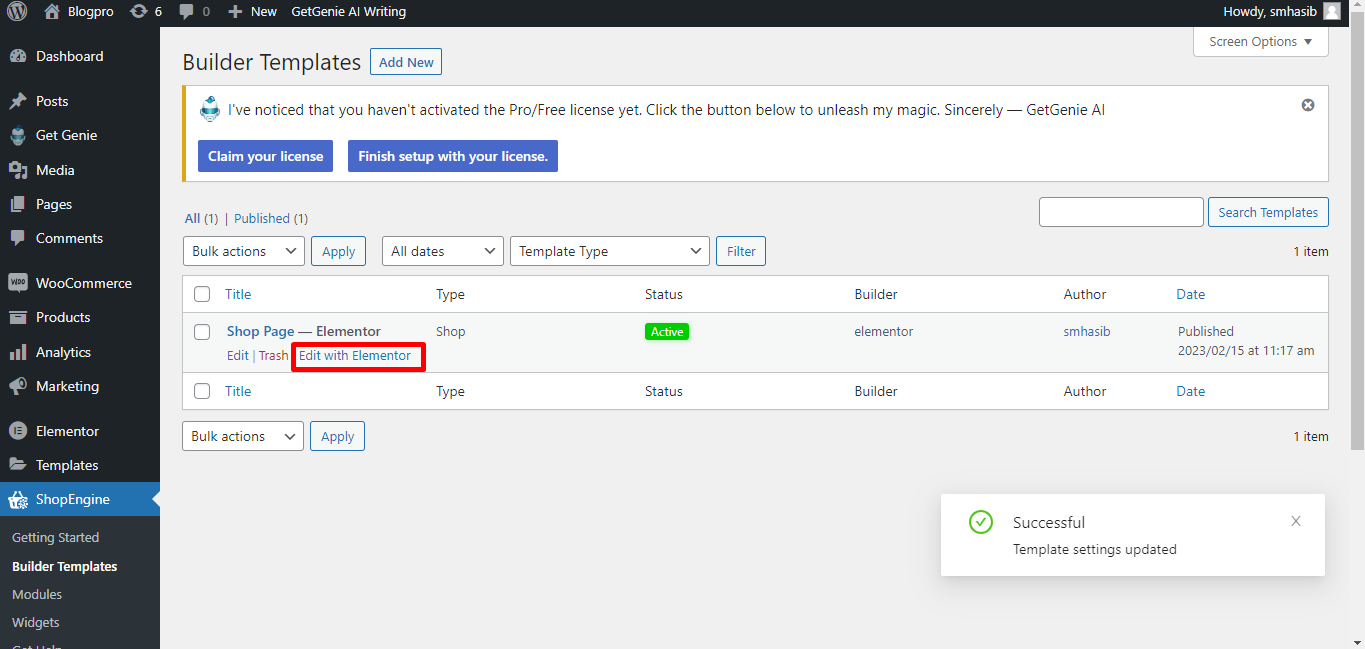Image resolution: width=1365 pixels, height=649 pixels.
Task: Open bottom Bulk actions dropdown
Action: click(x=243, y=436)
